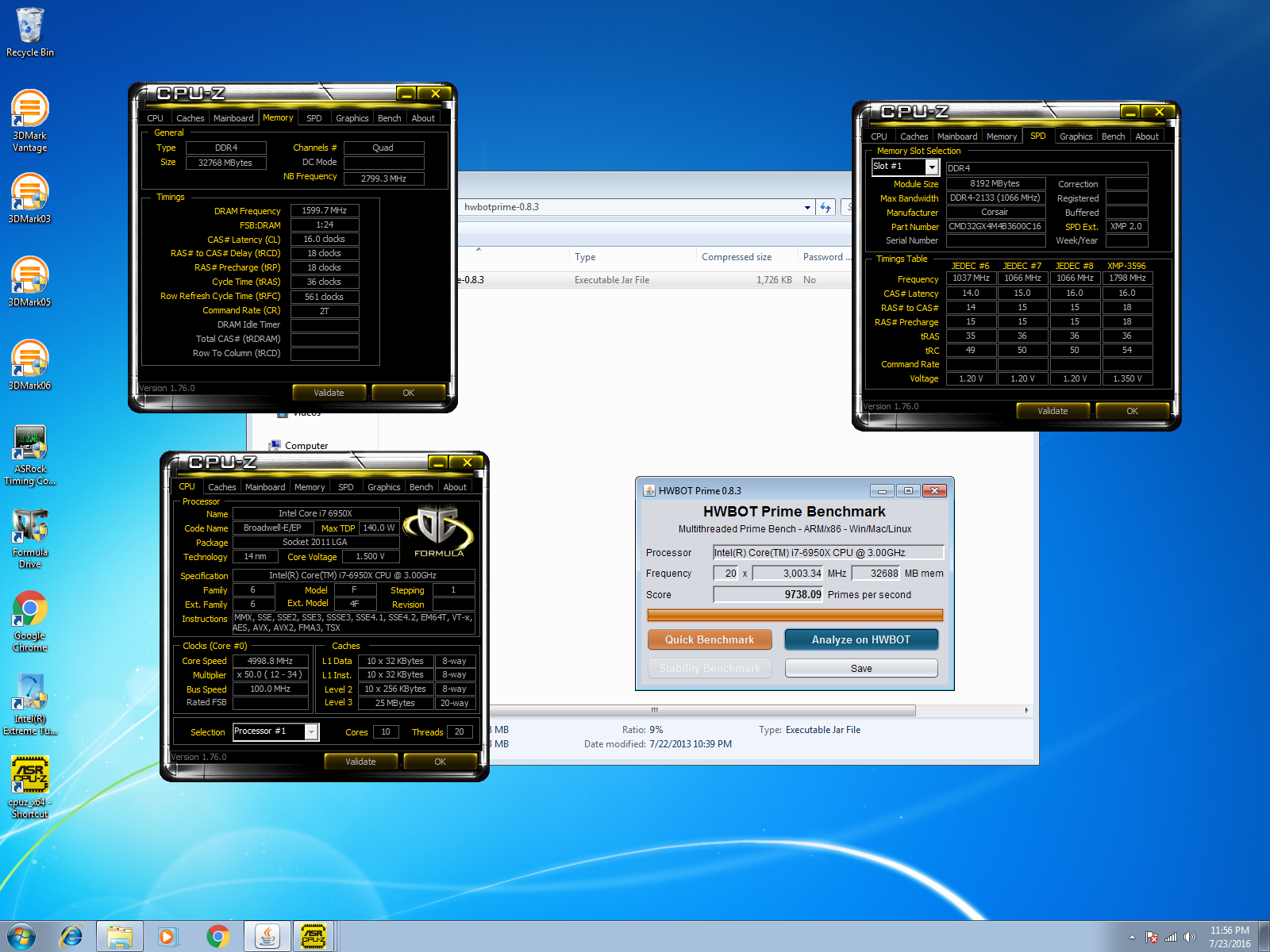The image size is (1270, 952).
Task: Click HWBOT Processor name field
Action: point(828,552)
